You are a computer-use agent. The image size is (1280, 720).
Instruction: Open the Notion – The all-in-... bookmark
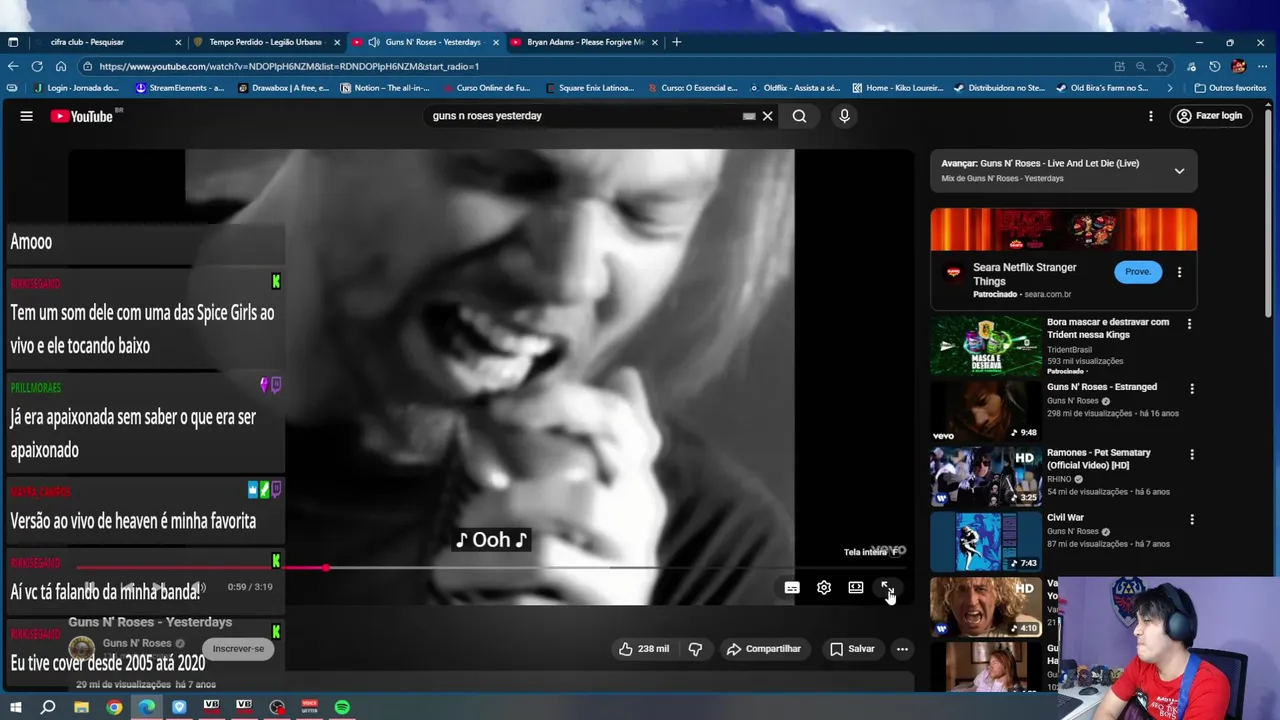385,88
